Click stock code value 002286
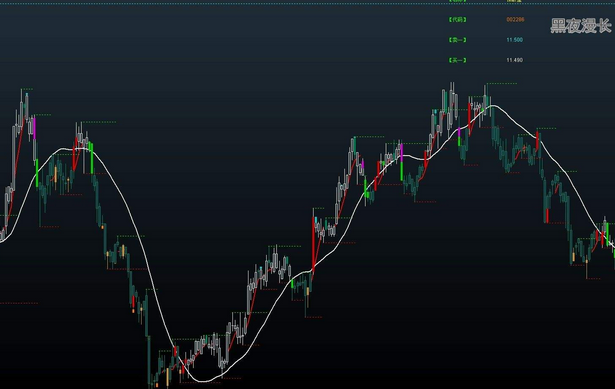 [515, 20]
